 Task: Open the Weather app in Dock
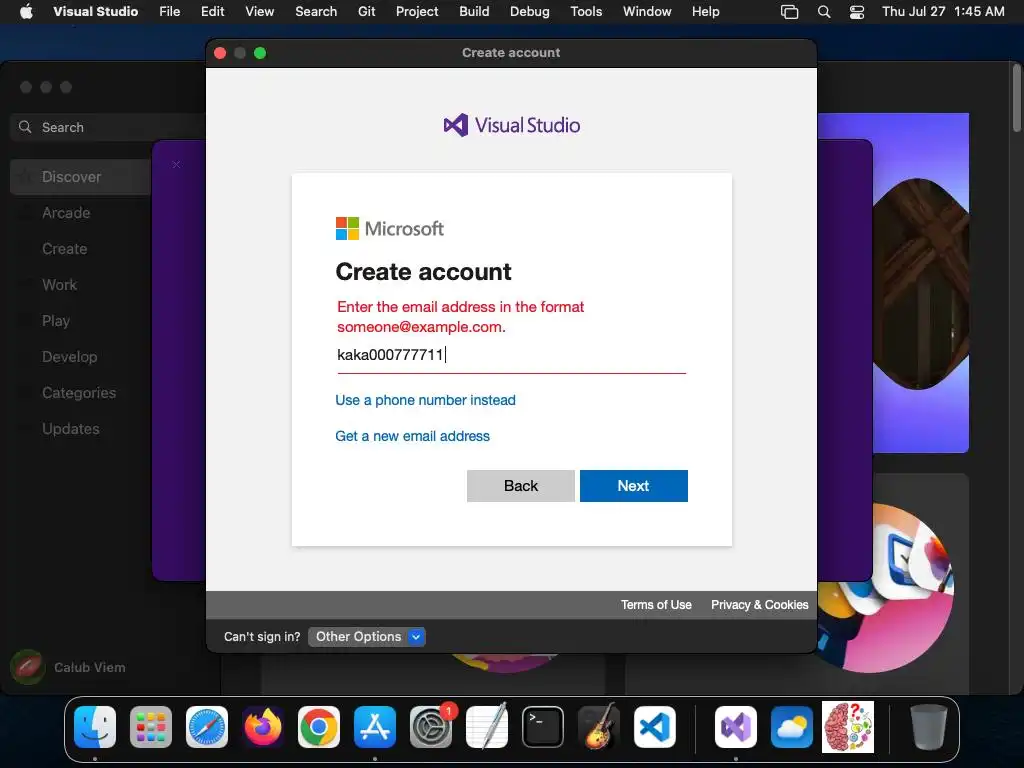[792, 727]
